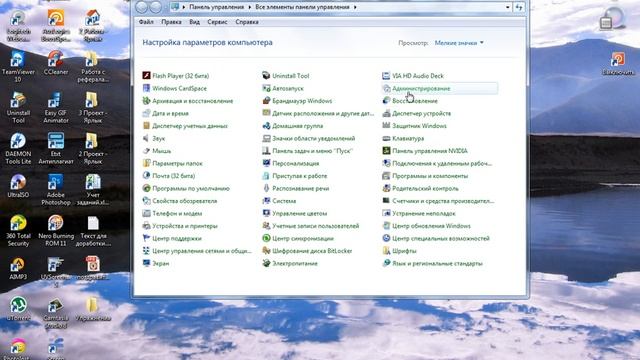Click the Система icon
This screenshot has width=640, height=360.
(266, 201)
